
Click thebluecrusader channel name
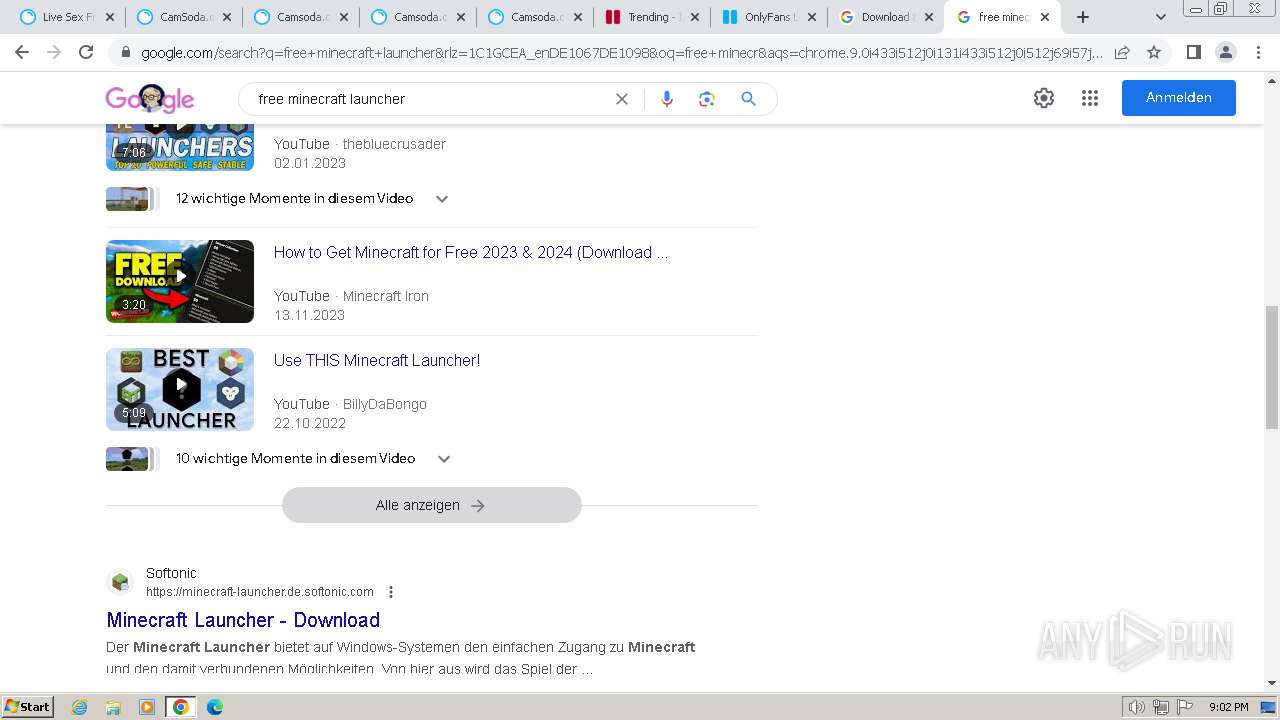tap(394, 144)
